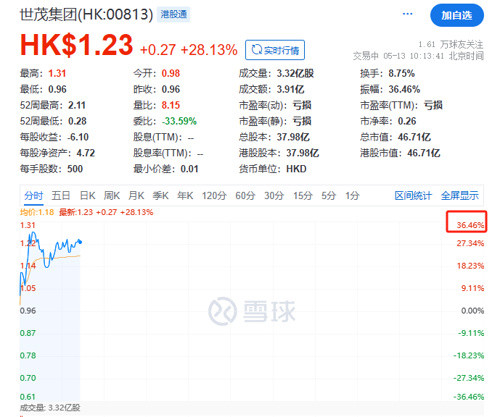The height and width of the screenshot is (417, 500).
Task: Switch to the 120分 chart interval
Action: [x=214, y=196]
